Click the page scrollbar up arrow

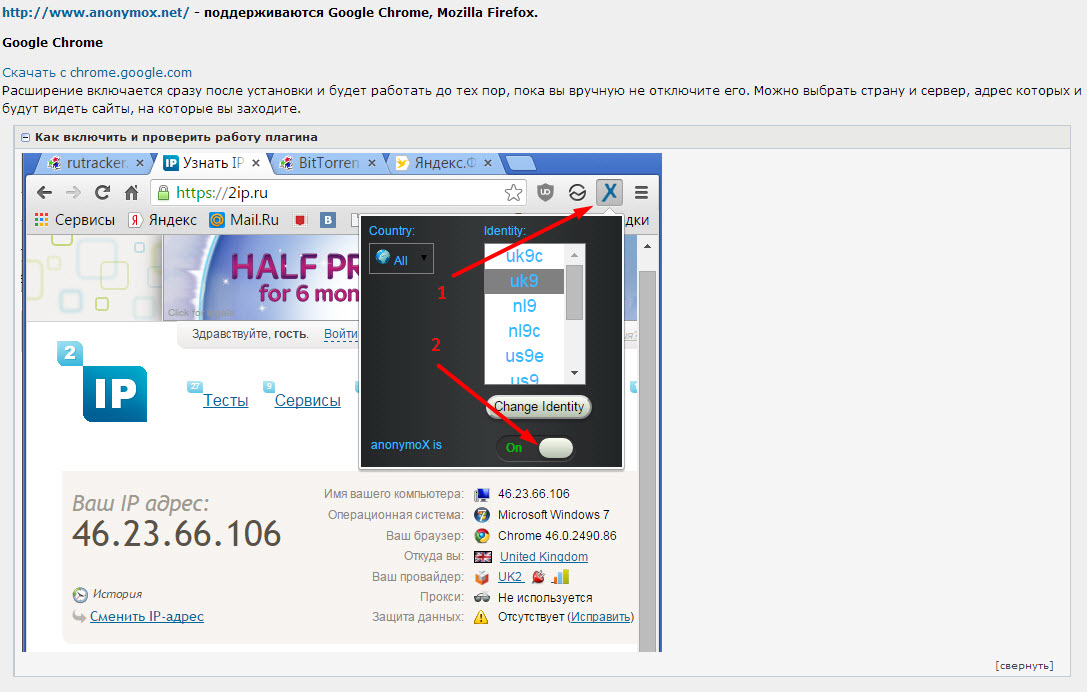pyautogui.click(x=647, y=247)
